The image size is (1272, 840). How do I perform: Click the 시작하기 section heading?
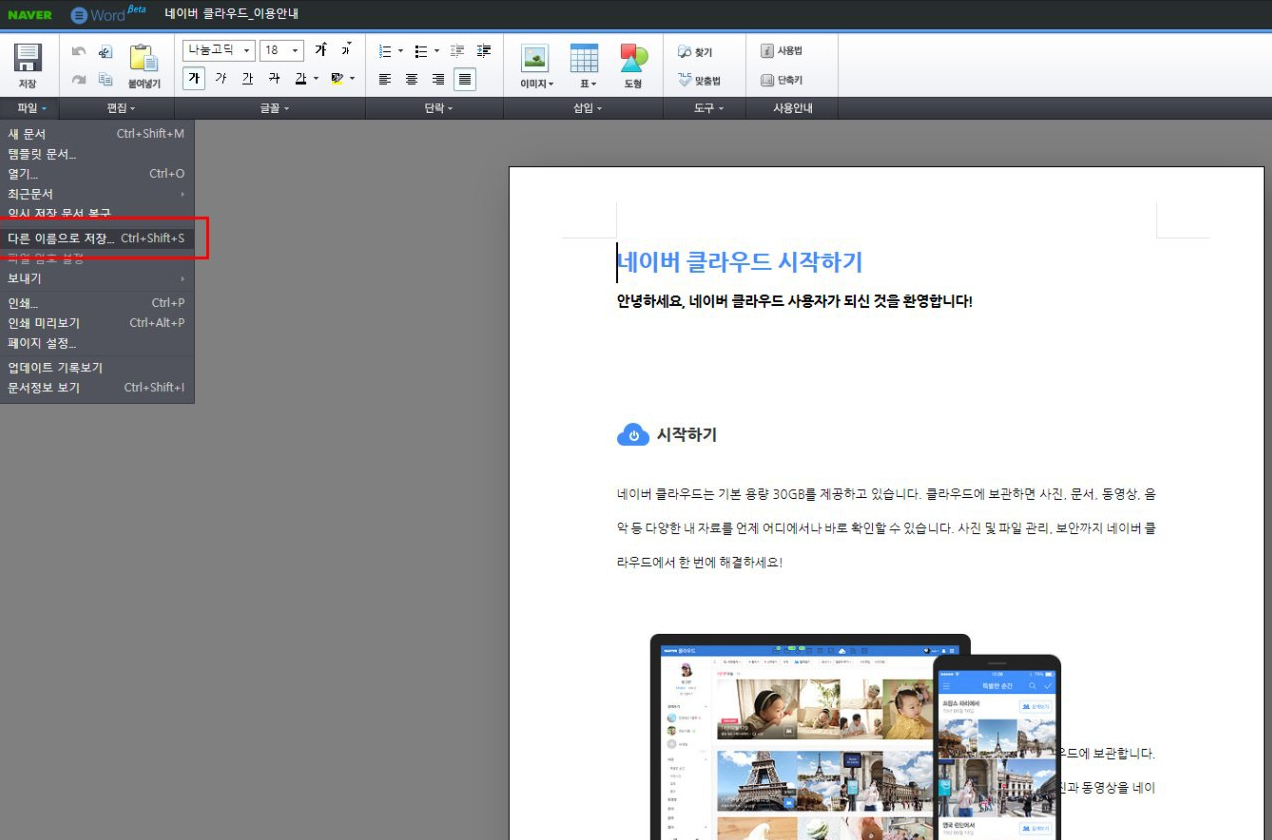(x=686, y=435)
